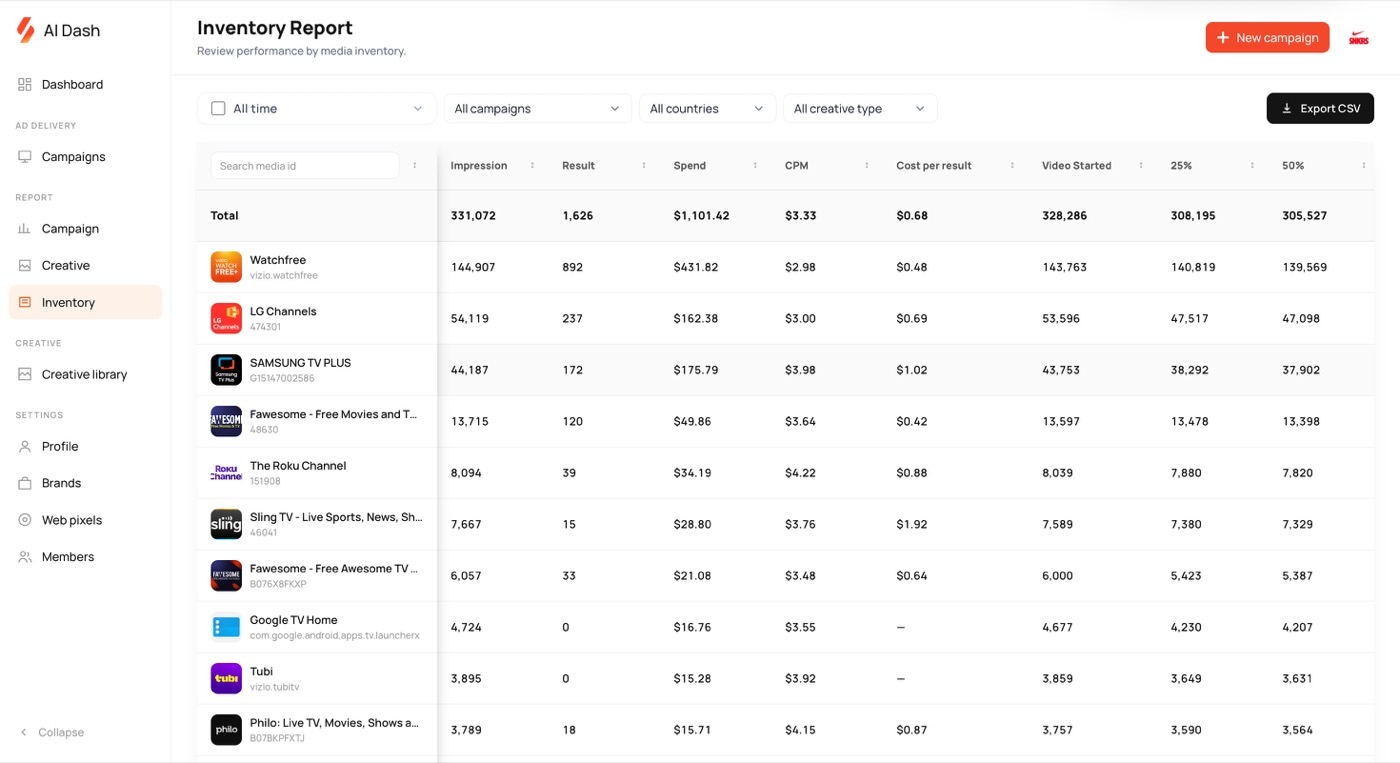1400x763 pixels.
Task: Open Profile settings
Action: [86, 447]
